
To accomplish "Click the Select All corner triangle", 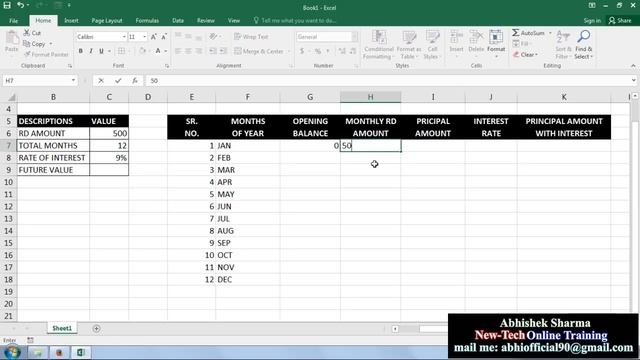I will click(11, 97).
